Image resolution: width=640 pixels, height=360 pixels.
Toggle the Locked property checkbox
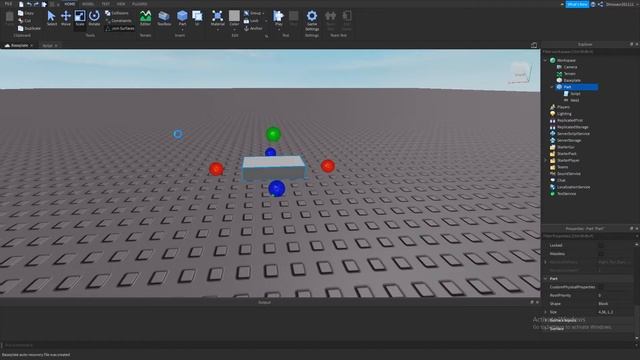601,245
